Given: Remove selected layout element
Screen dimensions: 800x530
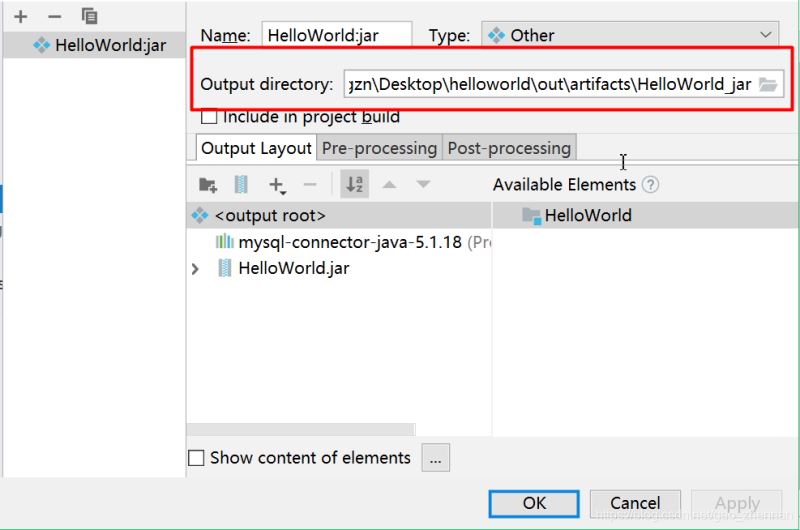Looking at the screenshot, I should [310, 184].
